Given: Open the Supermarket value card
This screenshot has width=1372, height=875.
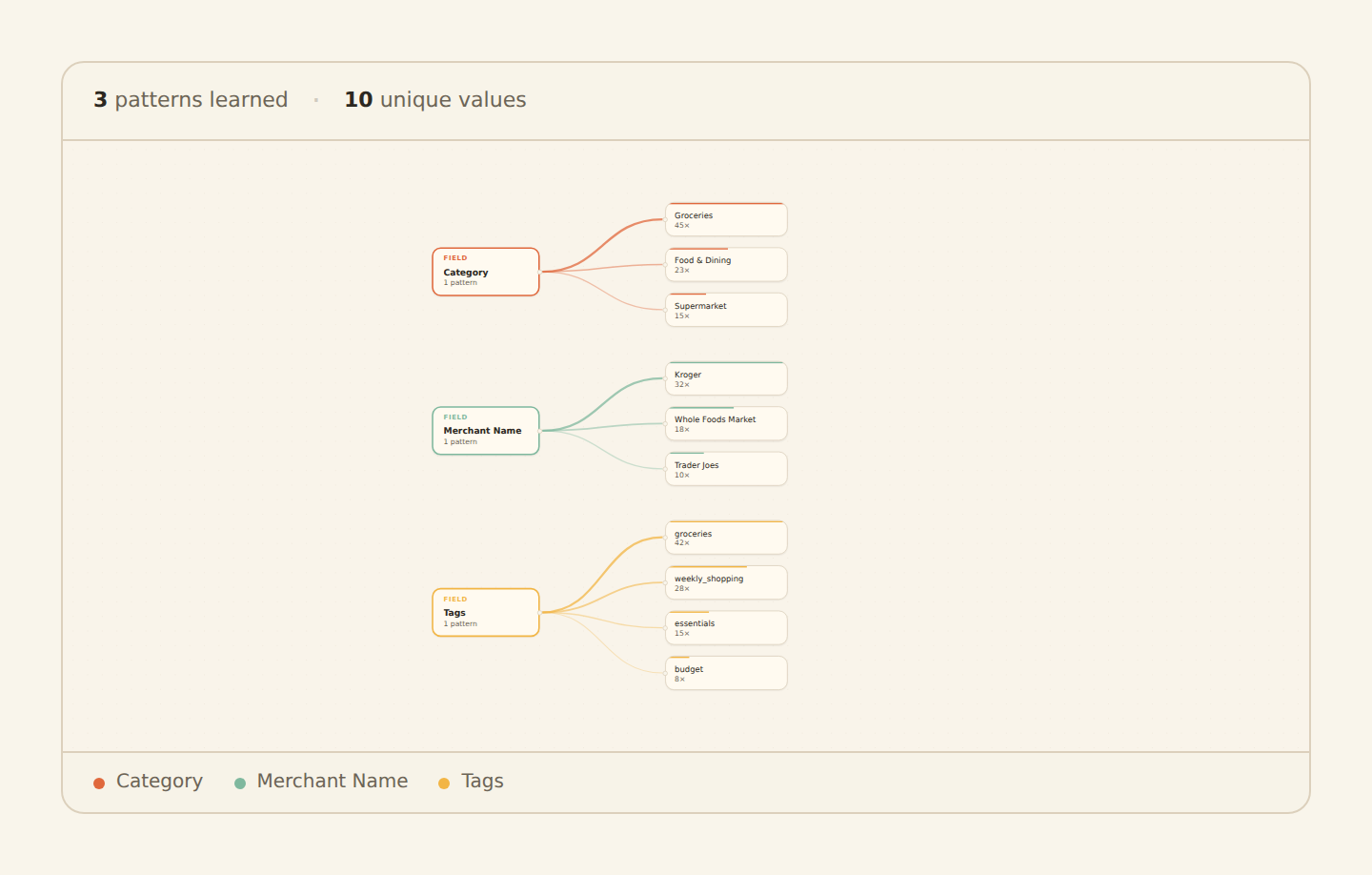Looking at the screenshot, I should (726, 310).
